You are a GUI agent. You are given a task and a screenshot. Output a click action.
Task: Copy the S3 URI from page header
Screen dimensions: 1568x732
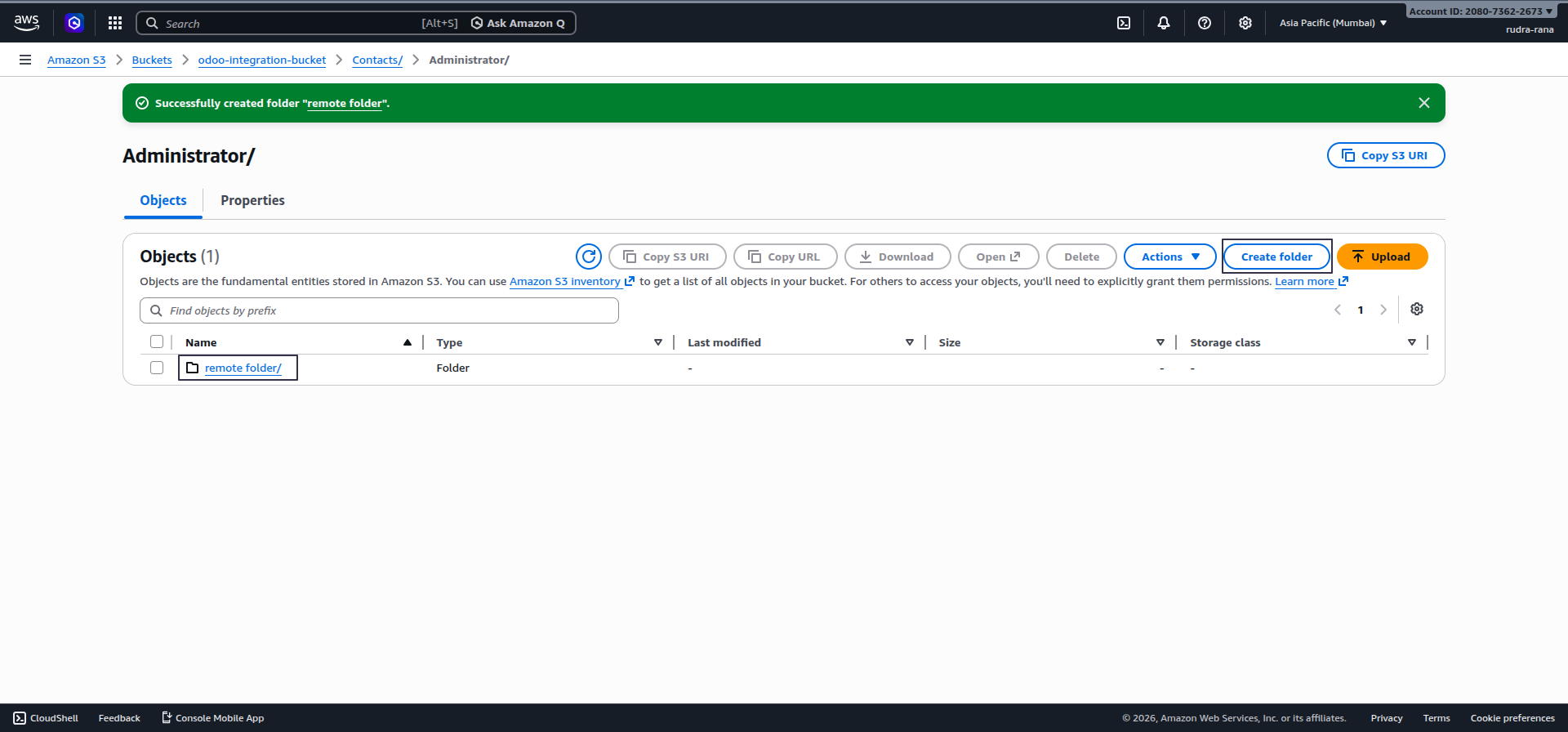tap(1386, 155)
